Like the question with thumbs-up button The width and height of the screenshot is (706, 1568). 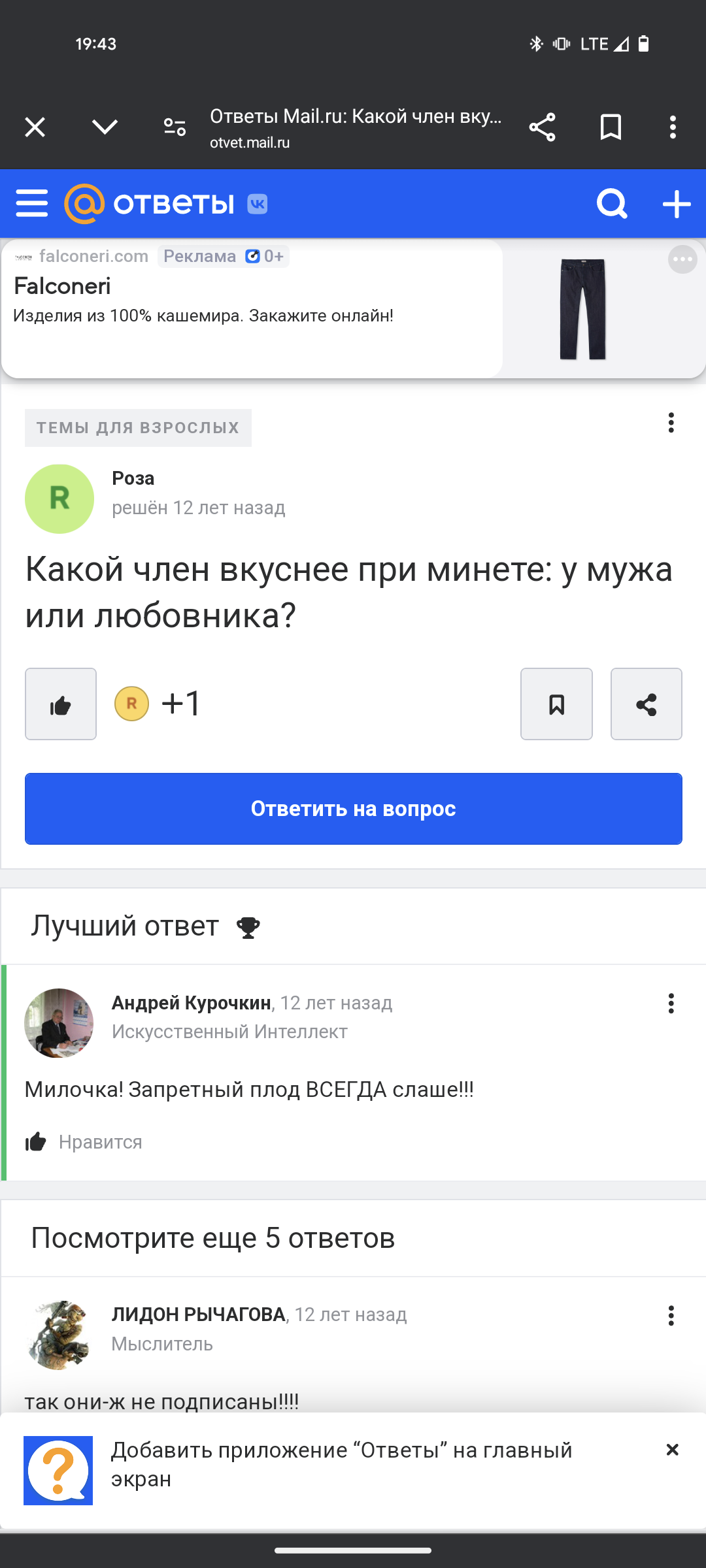pos(61,704)
